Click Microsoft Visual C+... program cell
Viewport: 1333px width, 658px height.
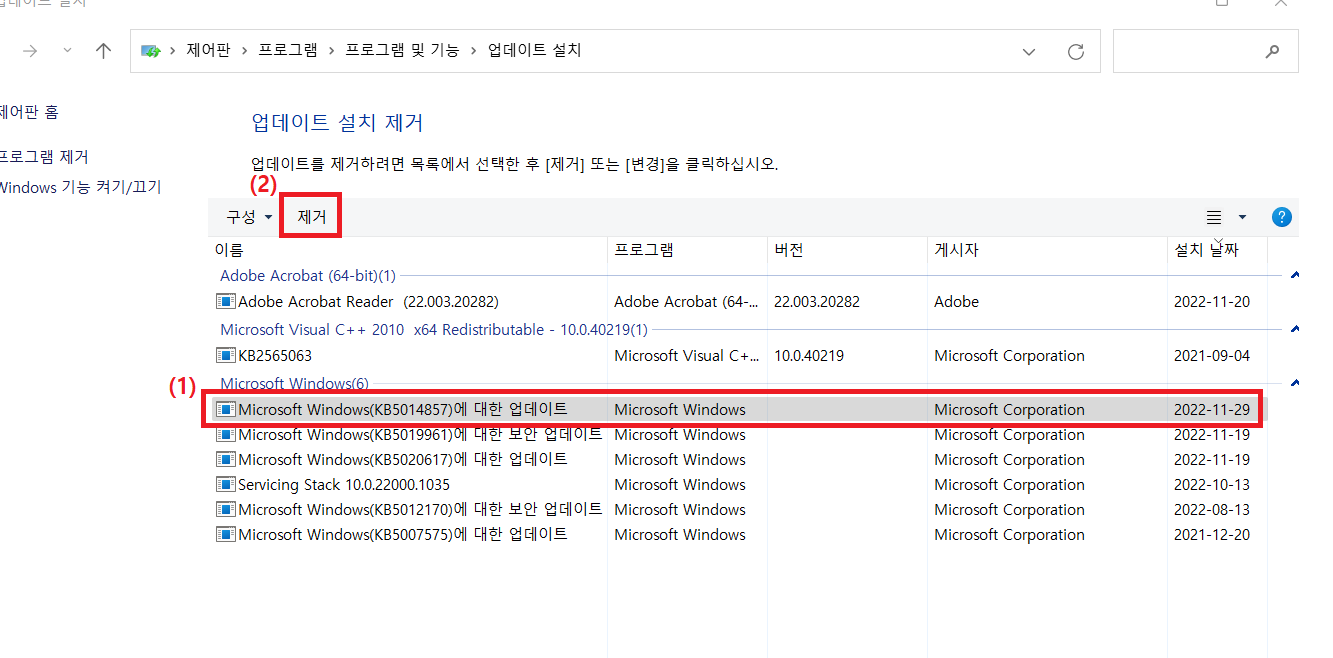688,356
